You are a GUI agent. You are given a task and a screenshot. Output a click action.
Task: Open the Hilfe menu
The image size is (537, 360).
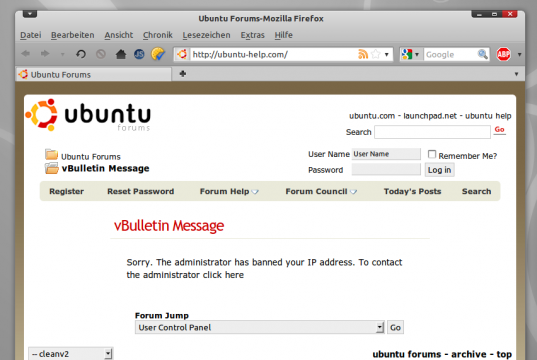[x=284, y=35]
